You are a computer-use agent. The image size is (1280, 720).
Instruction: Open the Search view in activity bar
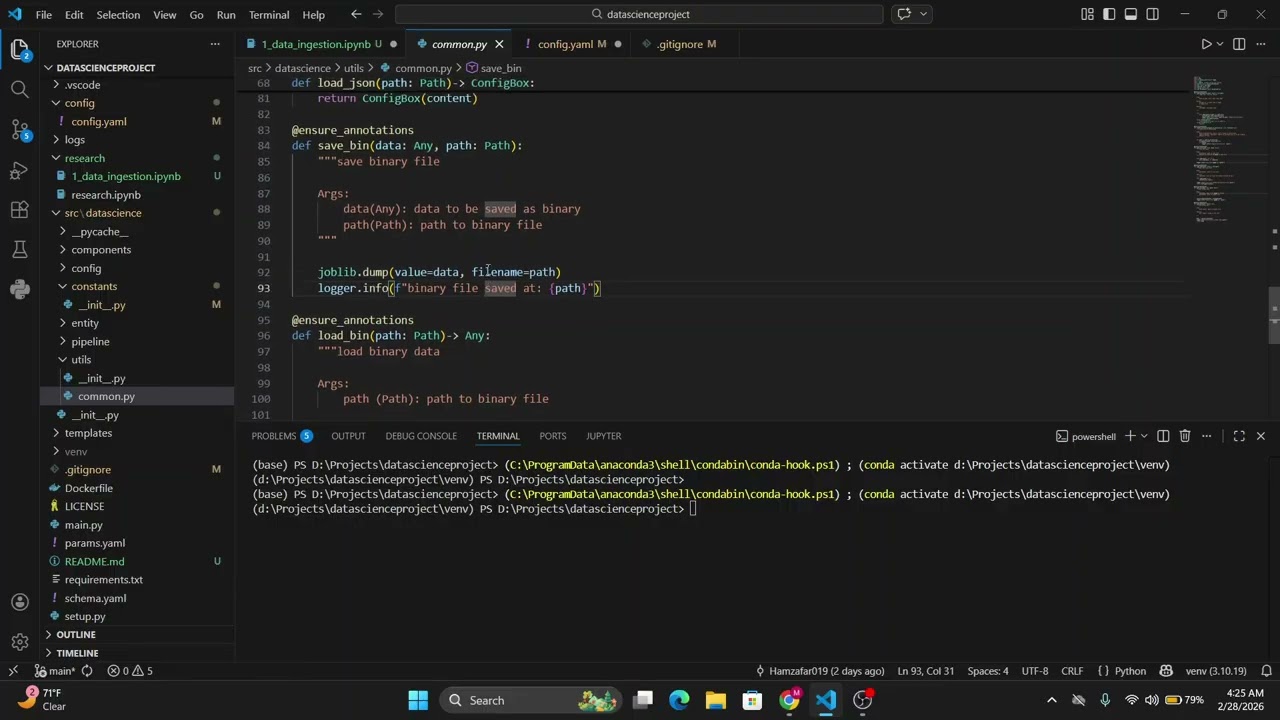point(19,89)
